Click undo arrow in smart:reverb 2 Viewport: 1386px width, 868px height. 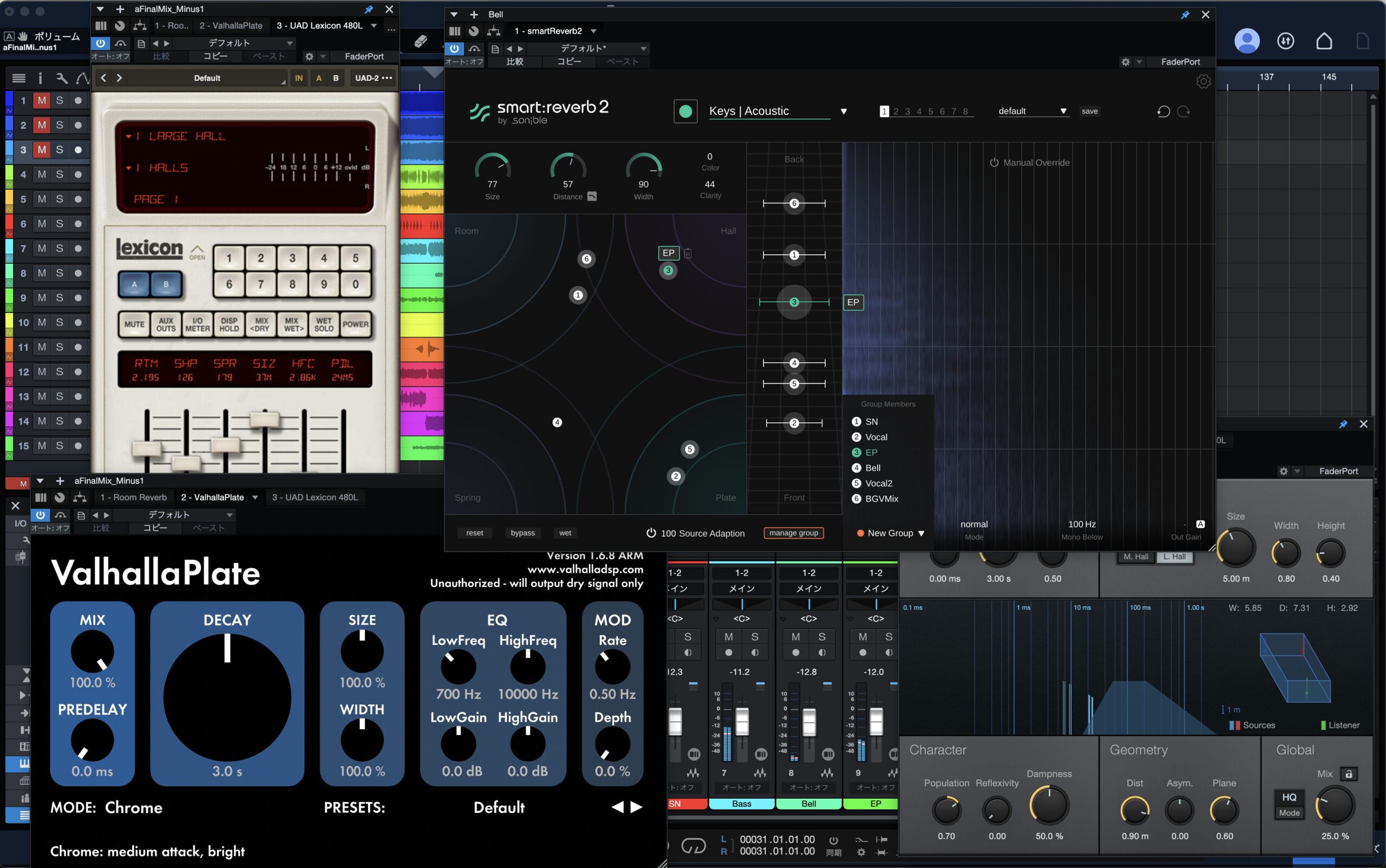[x=1163, y=112]
